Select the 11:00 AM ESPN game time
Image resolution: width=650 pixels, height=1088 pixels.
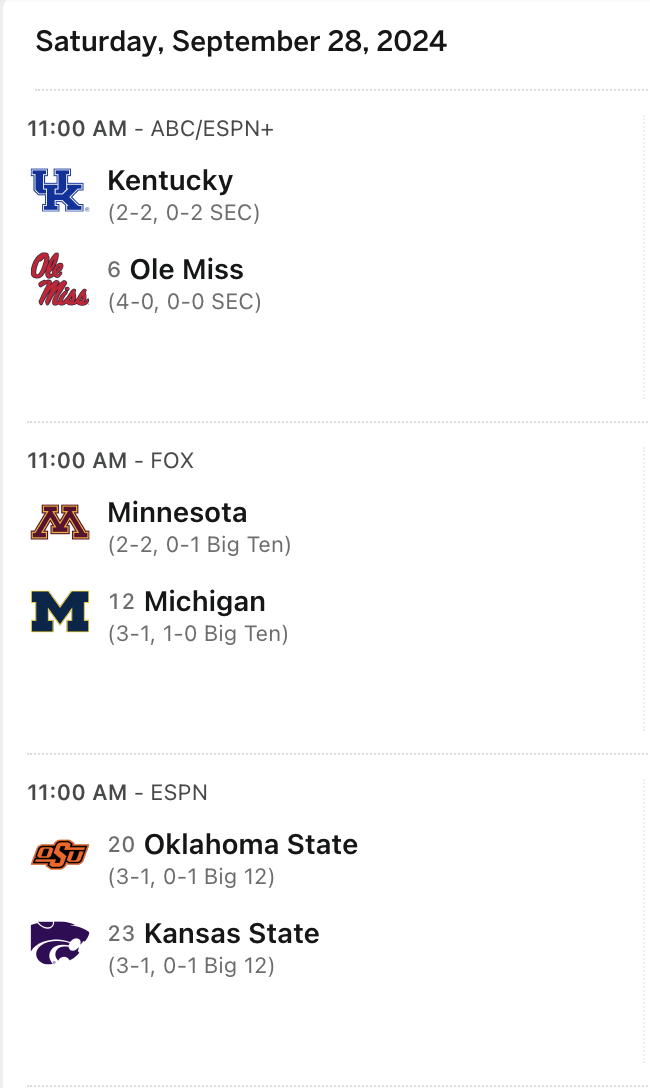[118, 792]
